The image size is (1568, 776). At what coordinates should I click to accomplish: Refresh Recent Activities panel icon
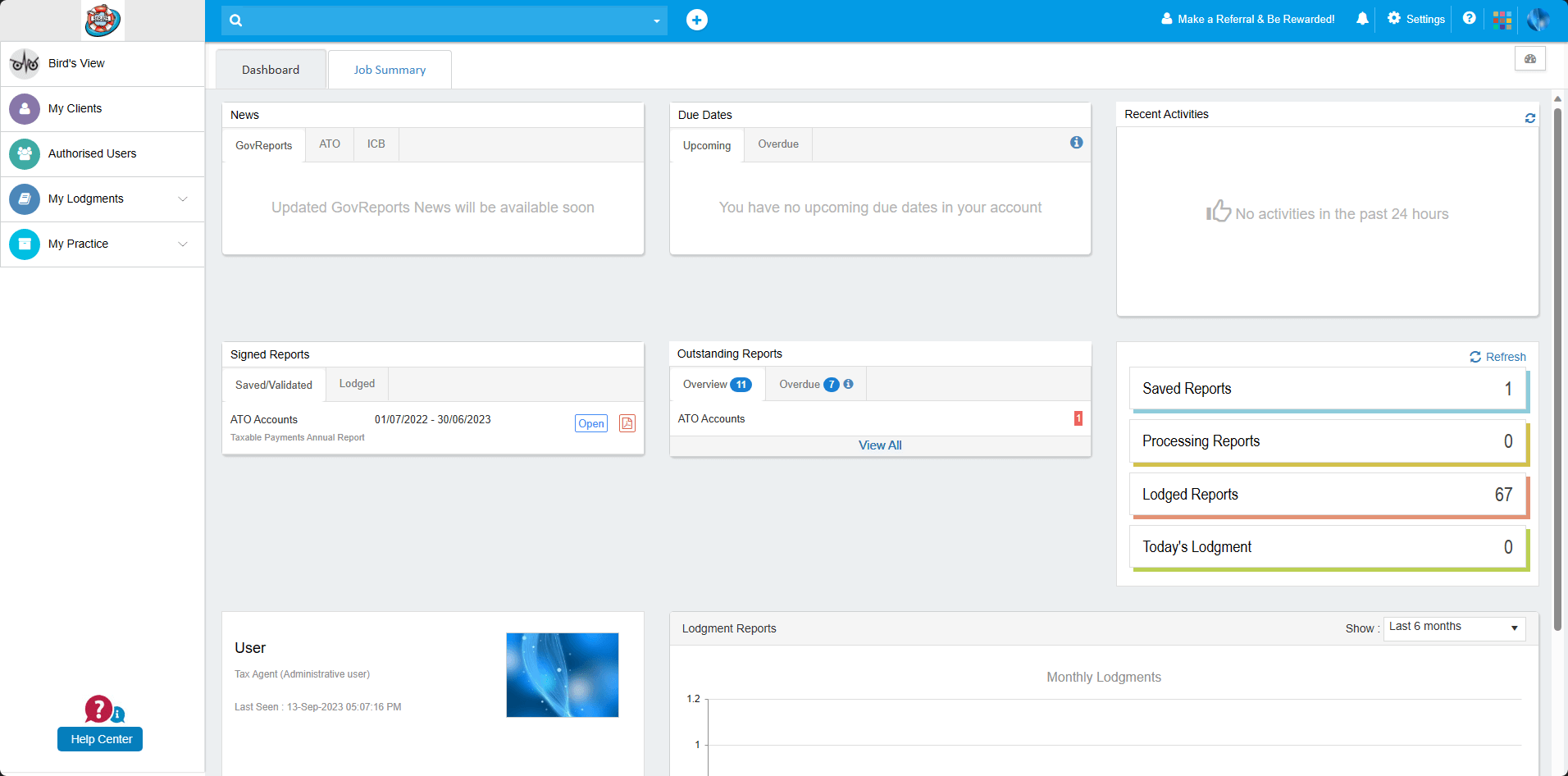coord(1530,118)
